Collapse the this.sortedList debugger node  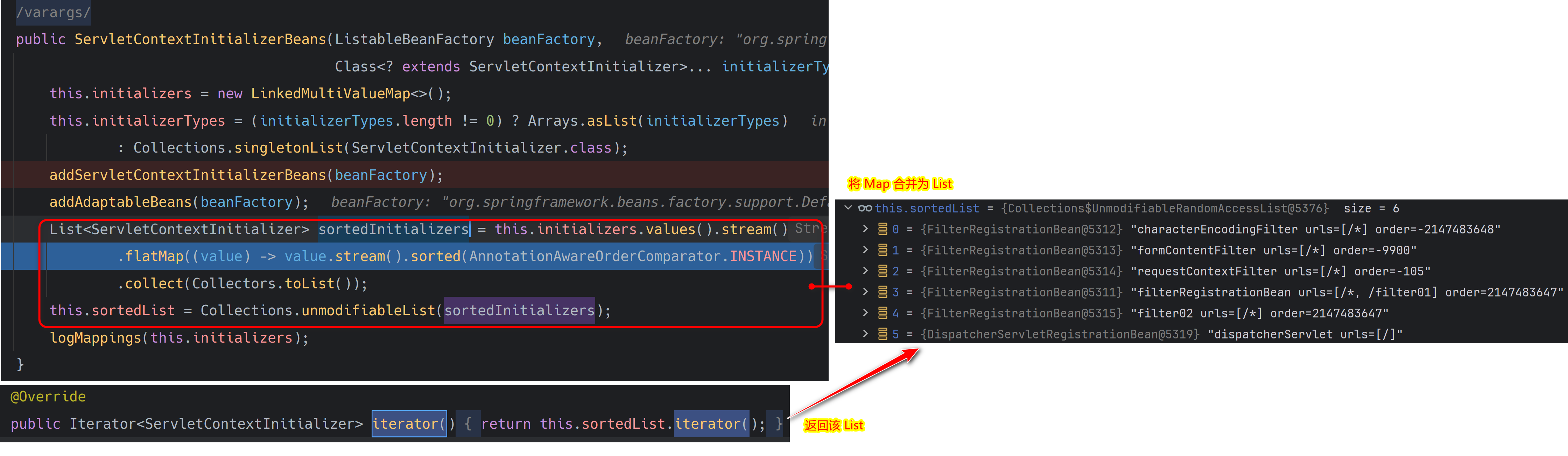pos(847,208)
